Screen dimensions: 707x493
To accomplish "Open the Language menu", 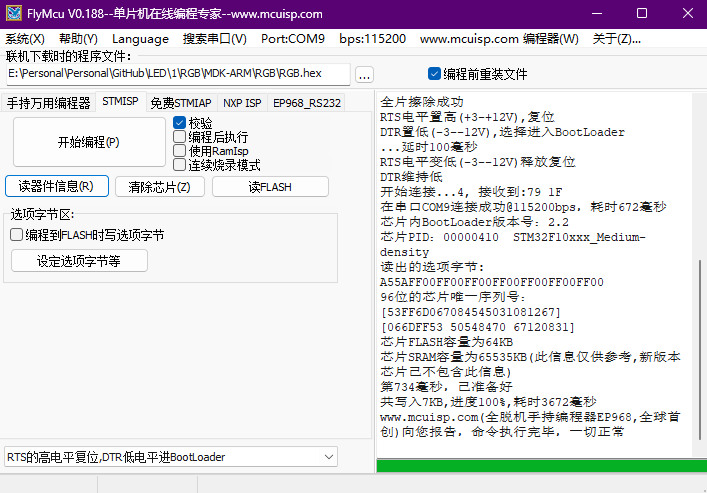I will point(140,39).
